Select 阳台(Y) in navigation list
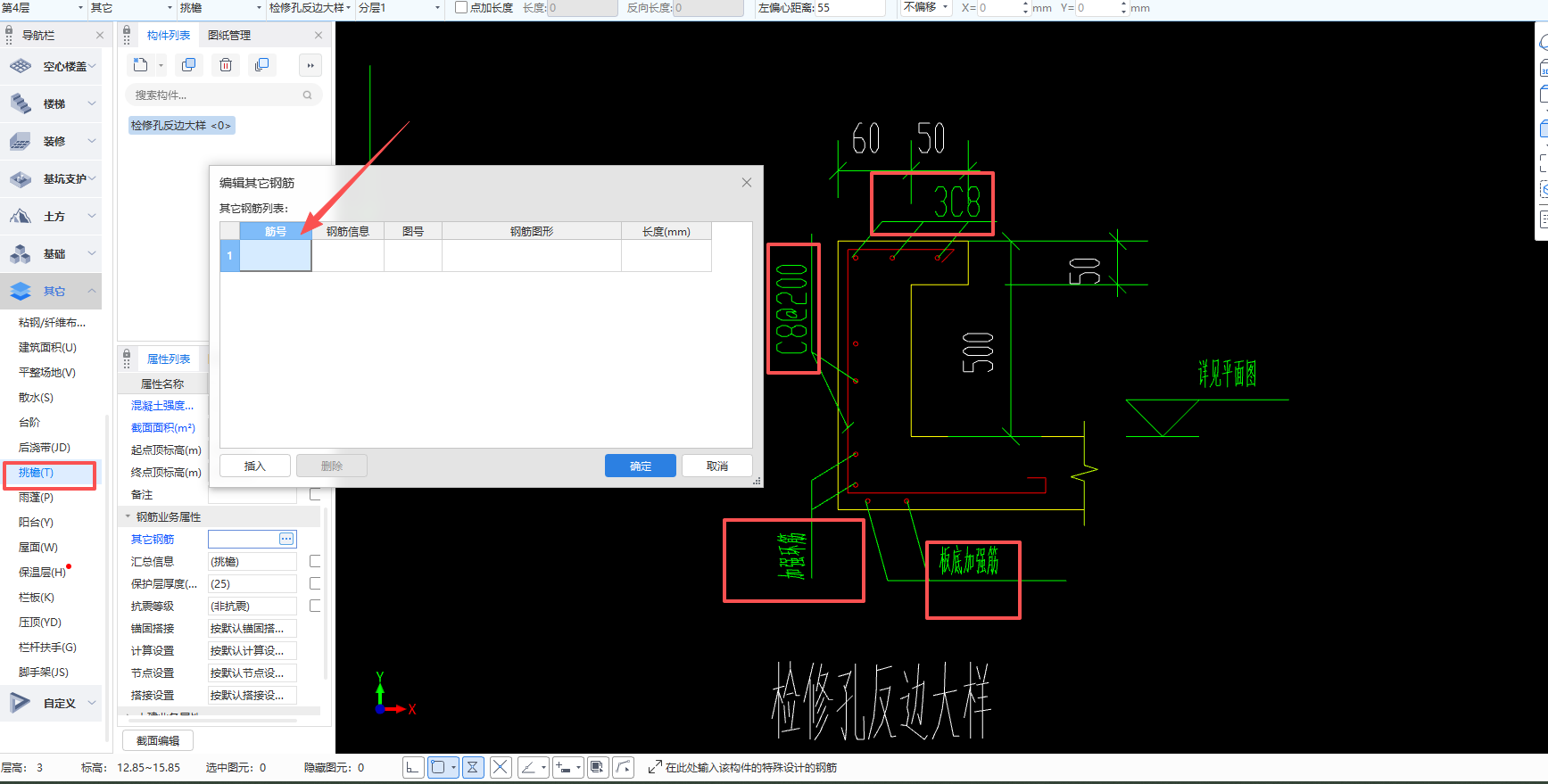The image size is (1548, 784). click(x=36, y=523)
